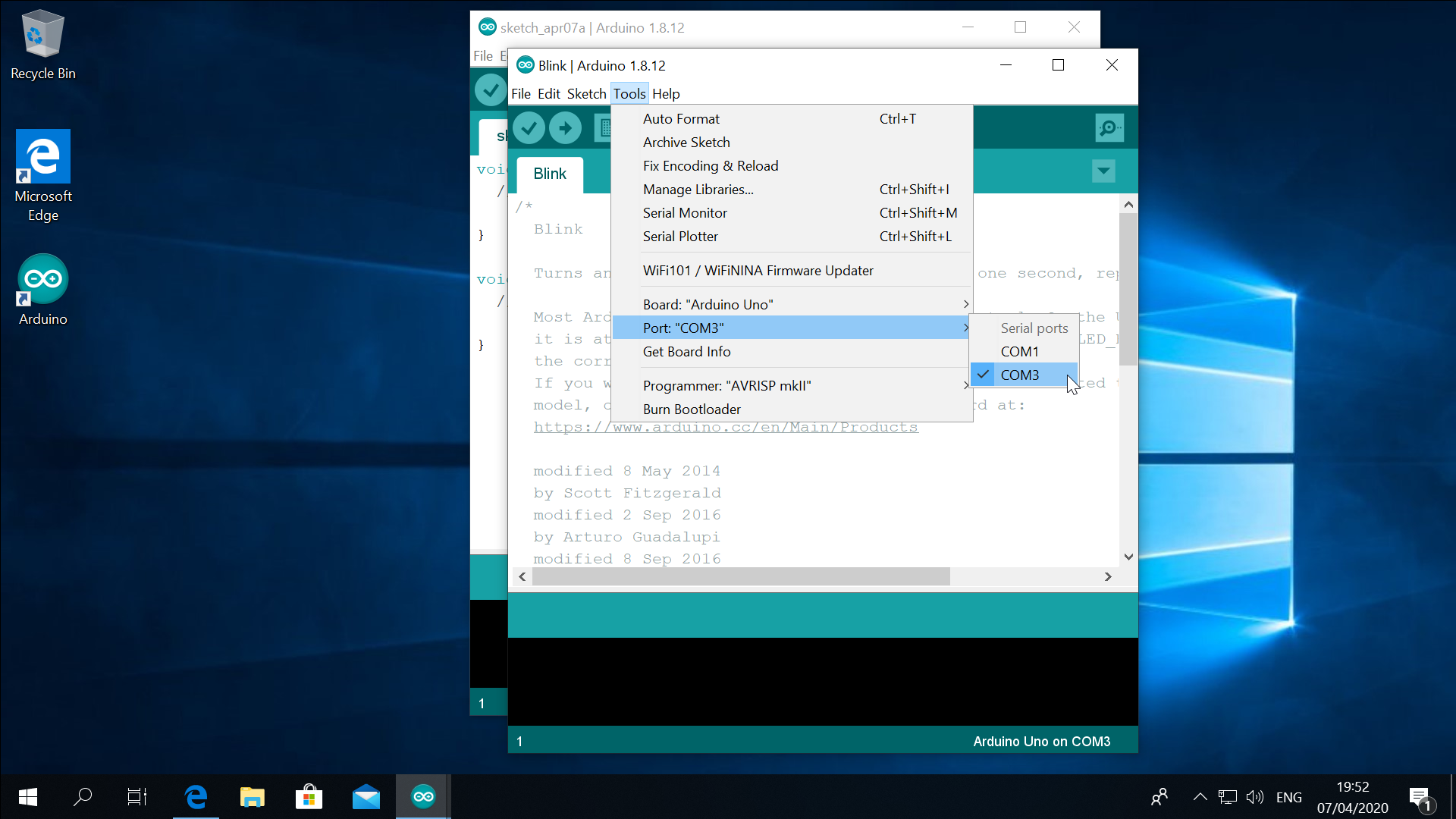
Task: Click the ENG language indicator
Action: pos(1289,797)
